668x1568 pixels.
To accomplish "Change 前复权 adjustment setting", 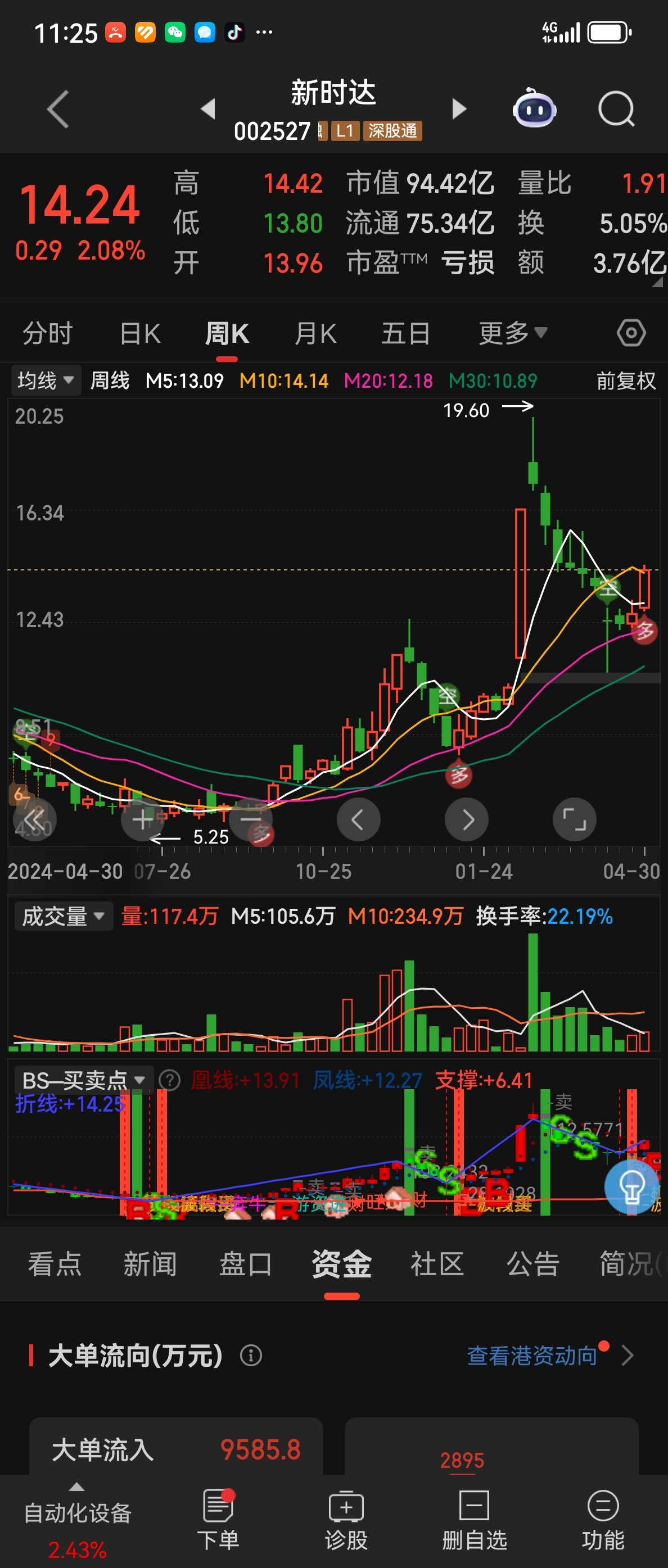I will tap(625, 381).
